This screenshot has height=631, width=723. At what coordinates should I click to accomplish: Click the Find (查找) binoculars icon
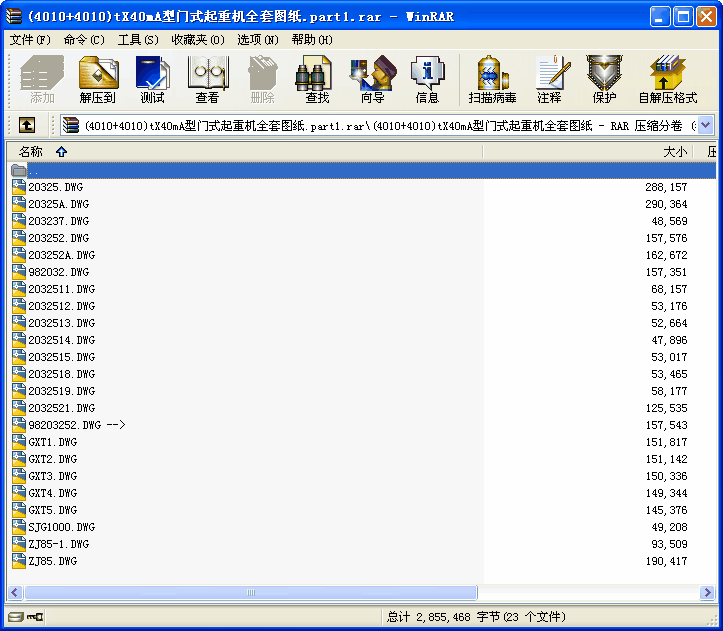317,79
